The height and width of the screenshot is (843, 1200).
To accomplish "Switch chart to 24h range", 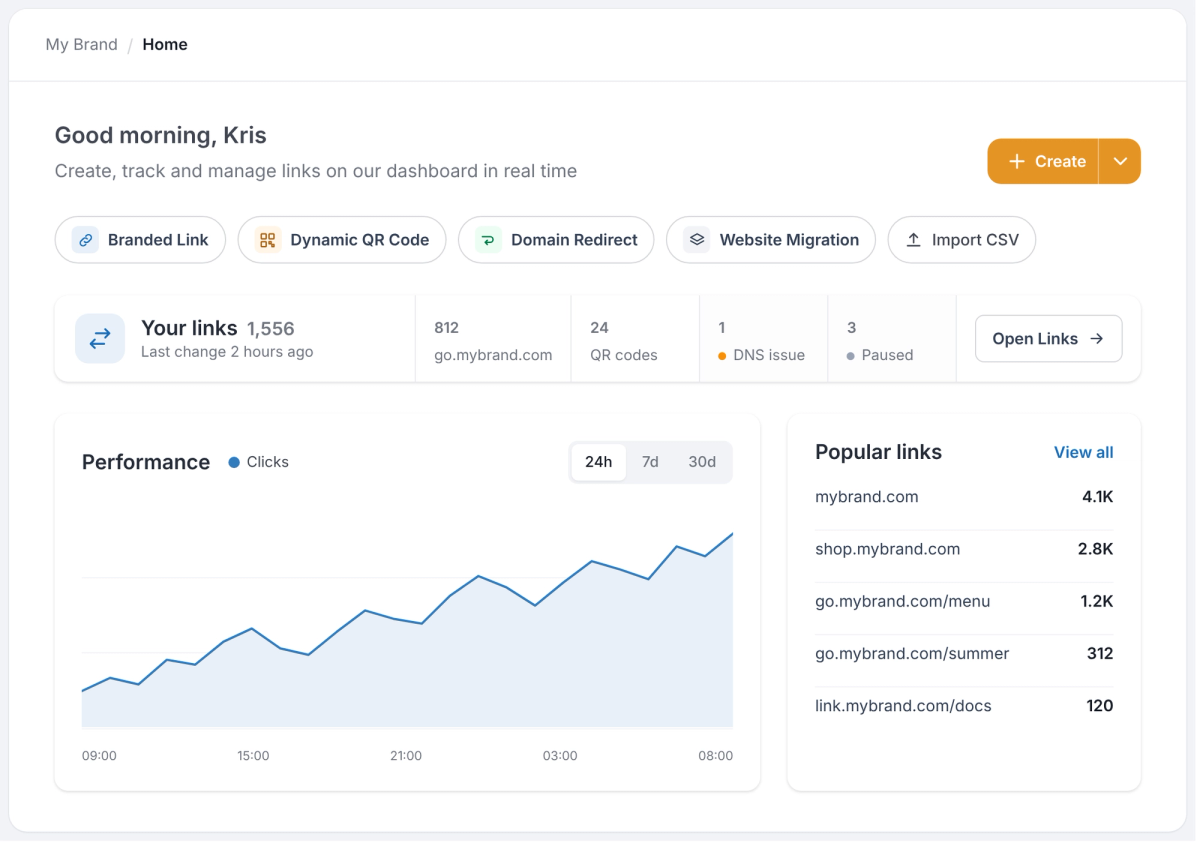I will tap(599, 462).
